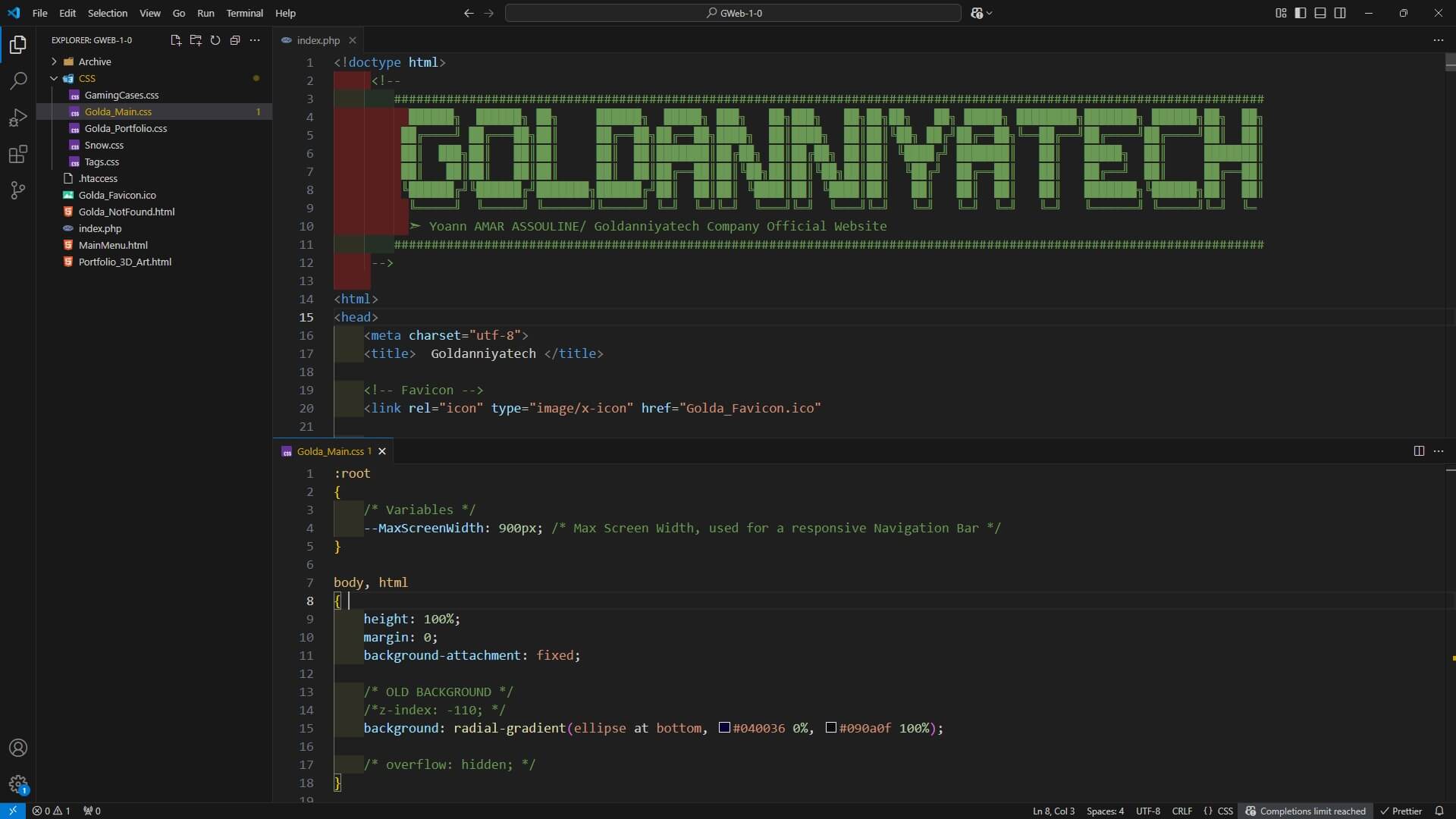This screenshot has width=1456, height=819.
Task: Select the Run and Debug icon
Action: pyautogui.click(x=17, y=117)
